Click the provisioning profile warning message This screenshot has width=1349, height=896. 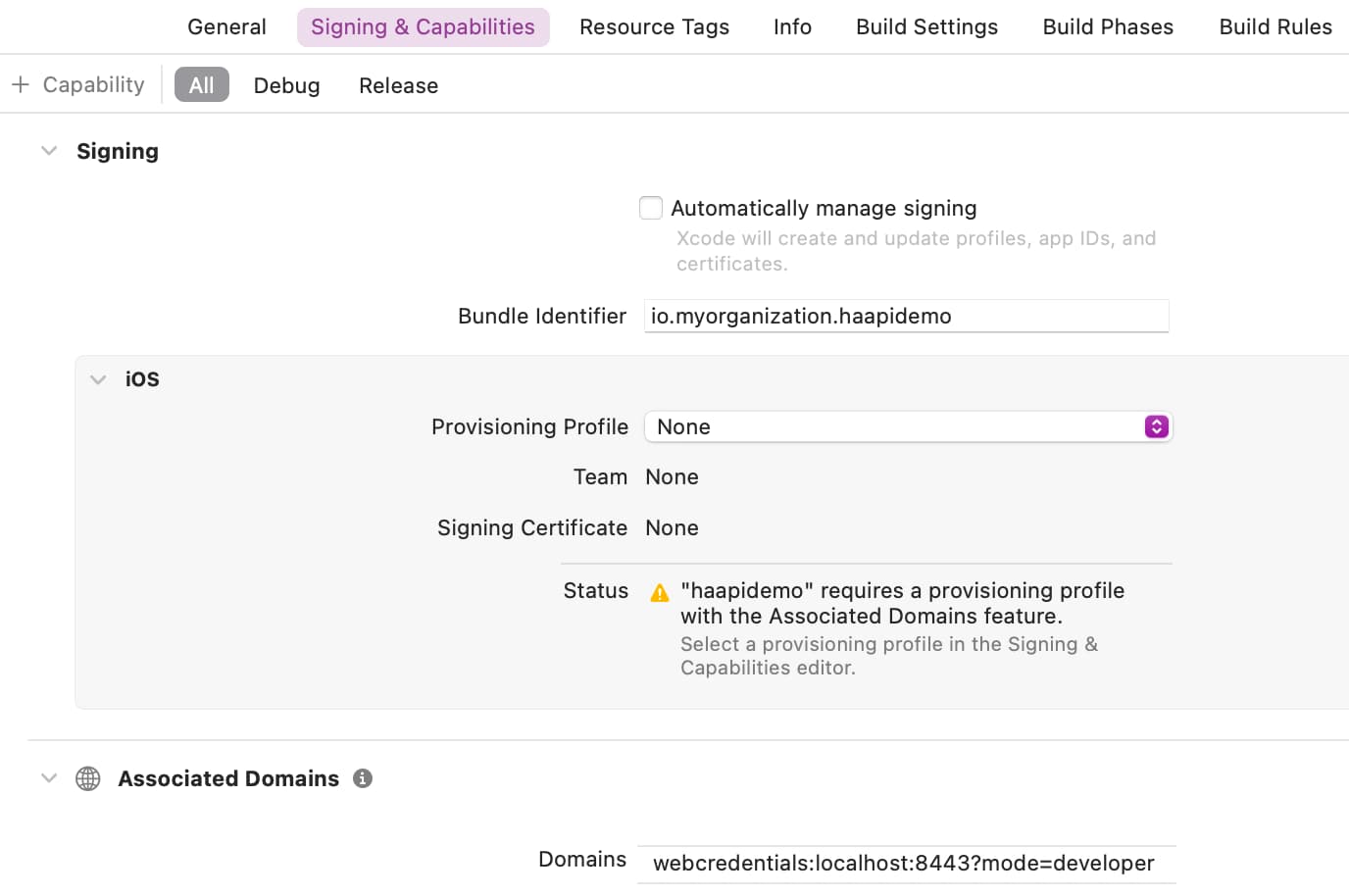click(x=902, y=603)
